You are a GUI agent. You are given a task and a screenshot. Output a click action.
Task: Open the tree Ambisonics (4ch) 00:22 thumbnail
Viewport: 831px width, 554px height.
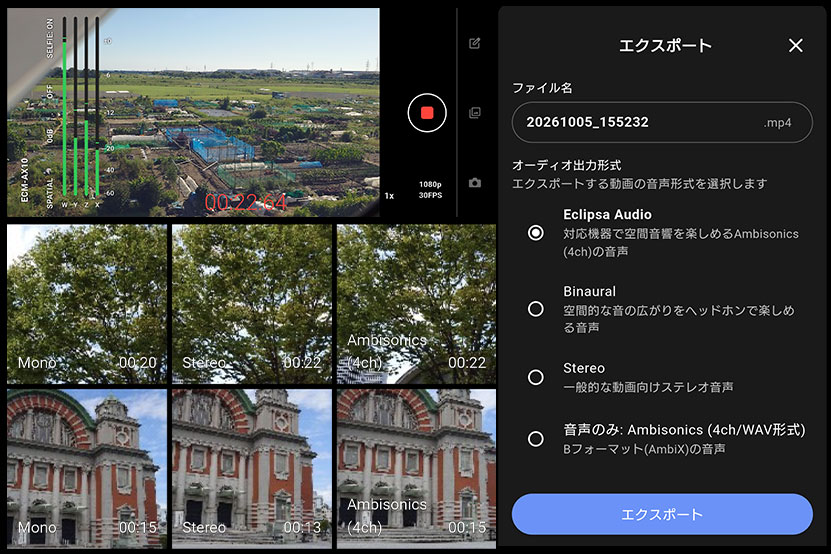417,304
